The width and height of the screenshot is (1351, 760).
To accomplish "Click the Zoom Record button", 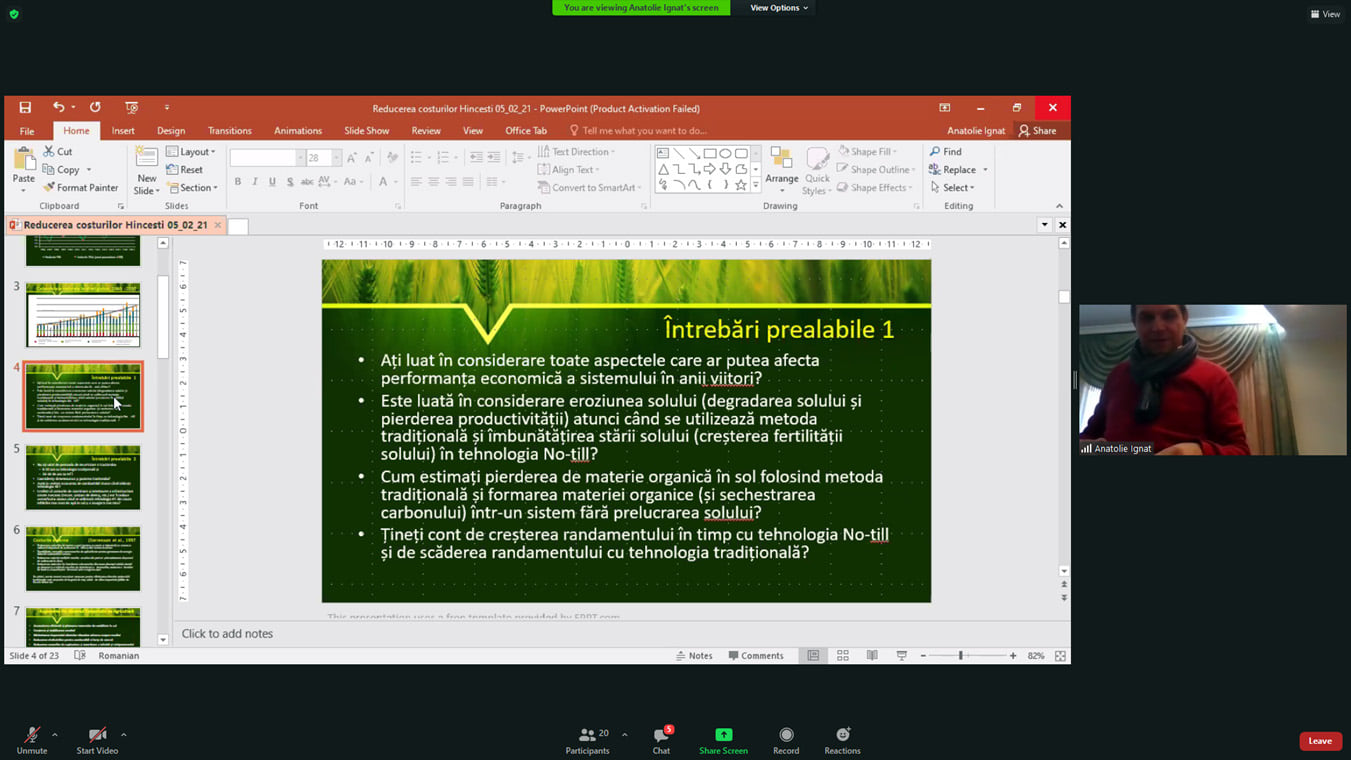I will [786, 739].
